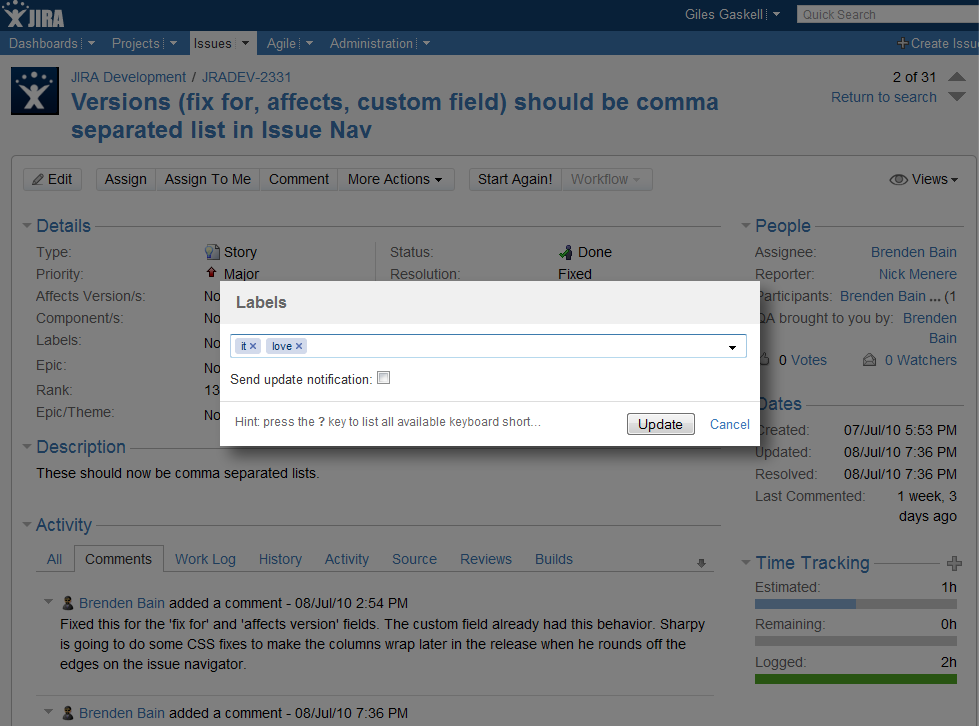
Task: Open the Projects menu
Action: pyautogui.click(x=135, y=43)
